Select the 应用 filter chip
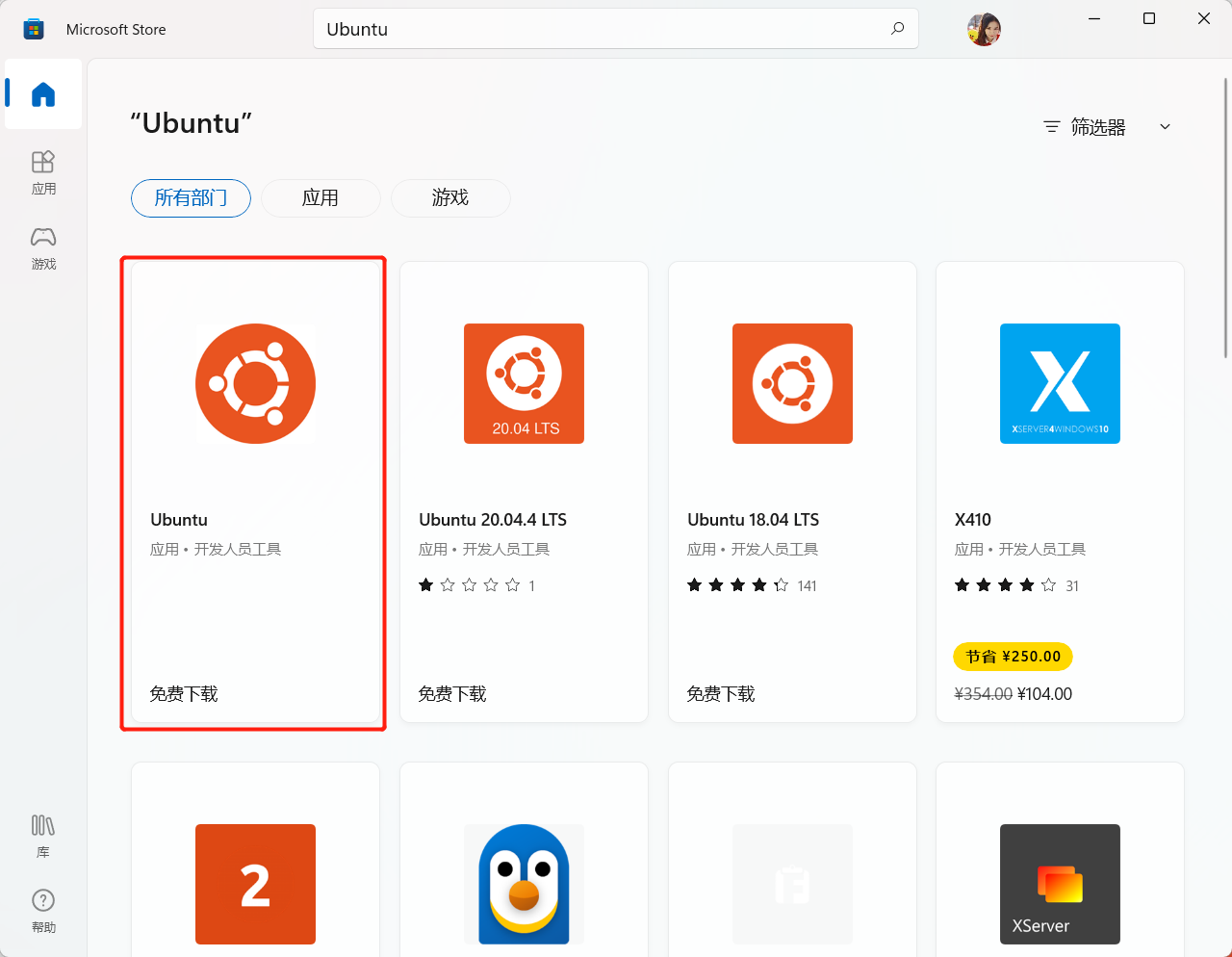The height and width of the screenshot is (957, 1232). tap(321, 198)
